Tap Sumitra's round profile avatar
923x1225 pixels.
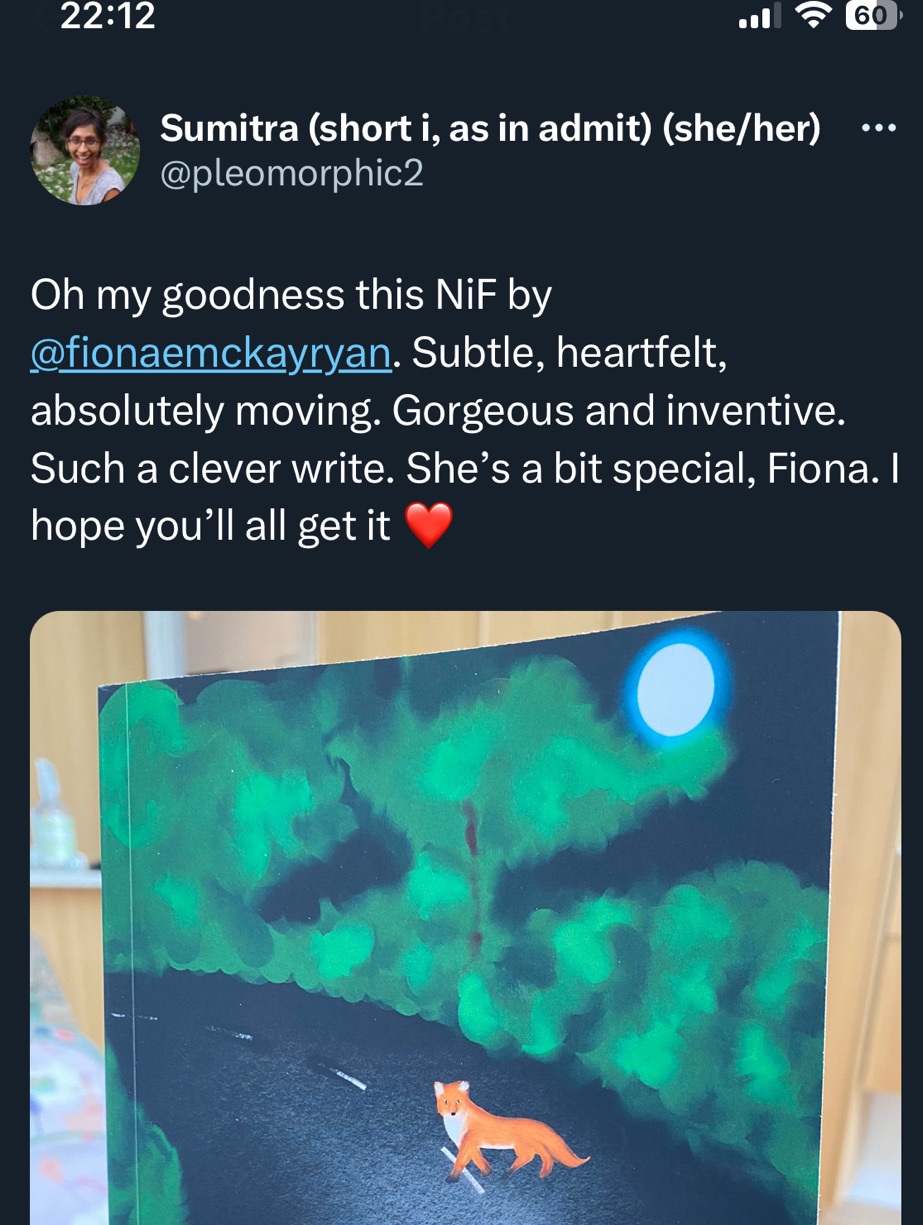pyautogui.click(x=85, y=151)
